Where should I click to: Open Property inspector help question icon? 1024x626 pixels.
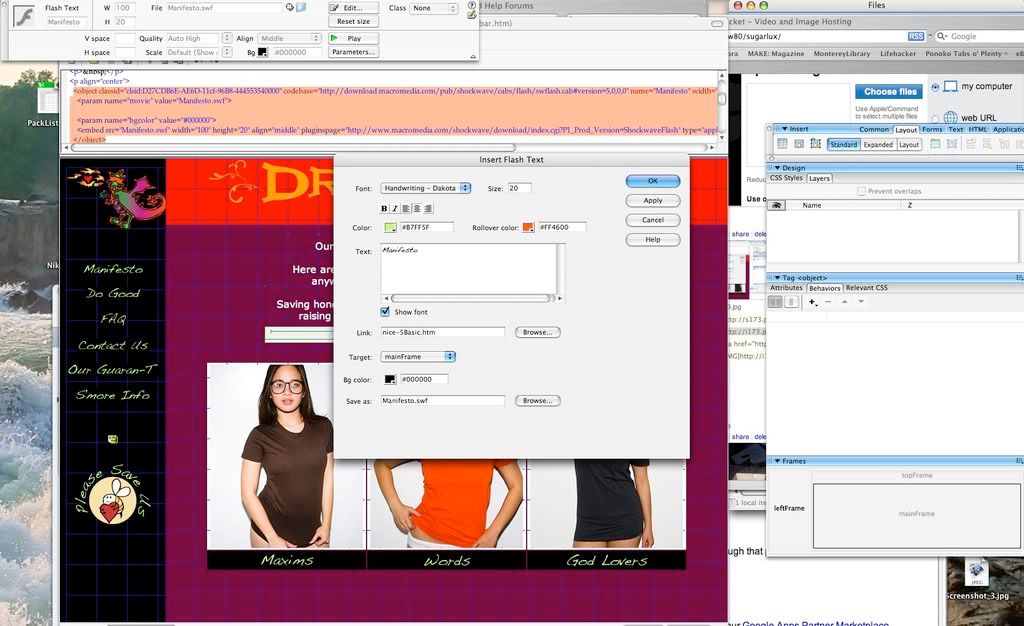pyautogui.click(x=472, y=5)
